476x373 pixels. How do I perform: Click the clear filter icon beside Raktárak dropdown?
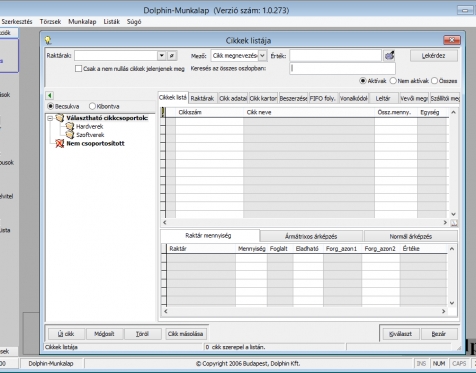tap(172, 56)
